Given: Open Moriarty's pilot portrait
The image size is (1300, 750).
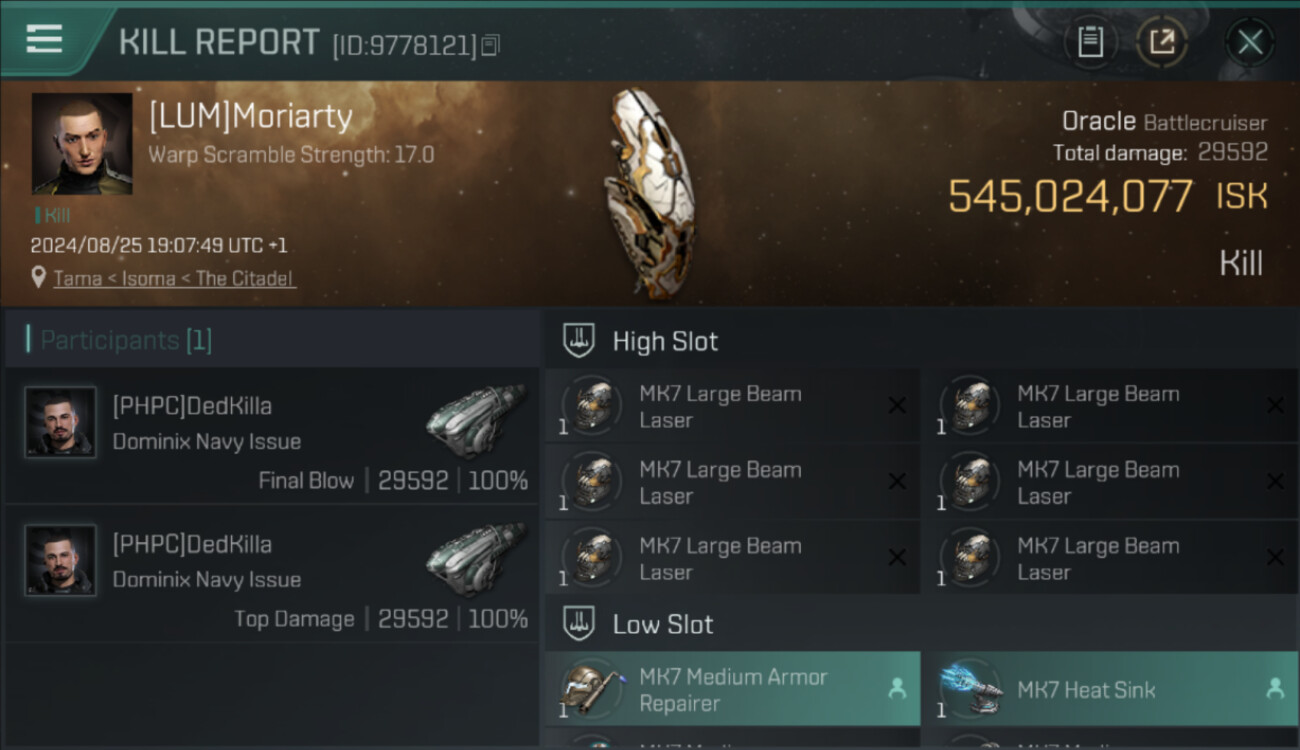Looking at the screenshot, I should (x=82, y=143).
